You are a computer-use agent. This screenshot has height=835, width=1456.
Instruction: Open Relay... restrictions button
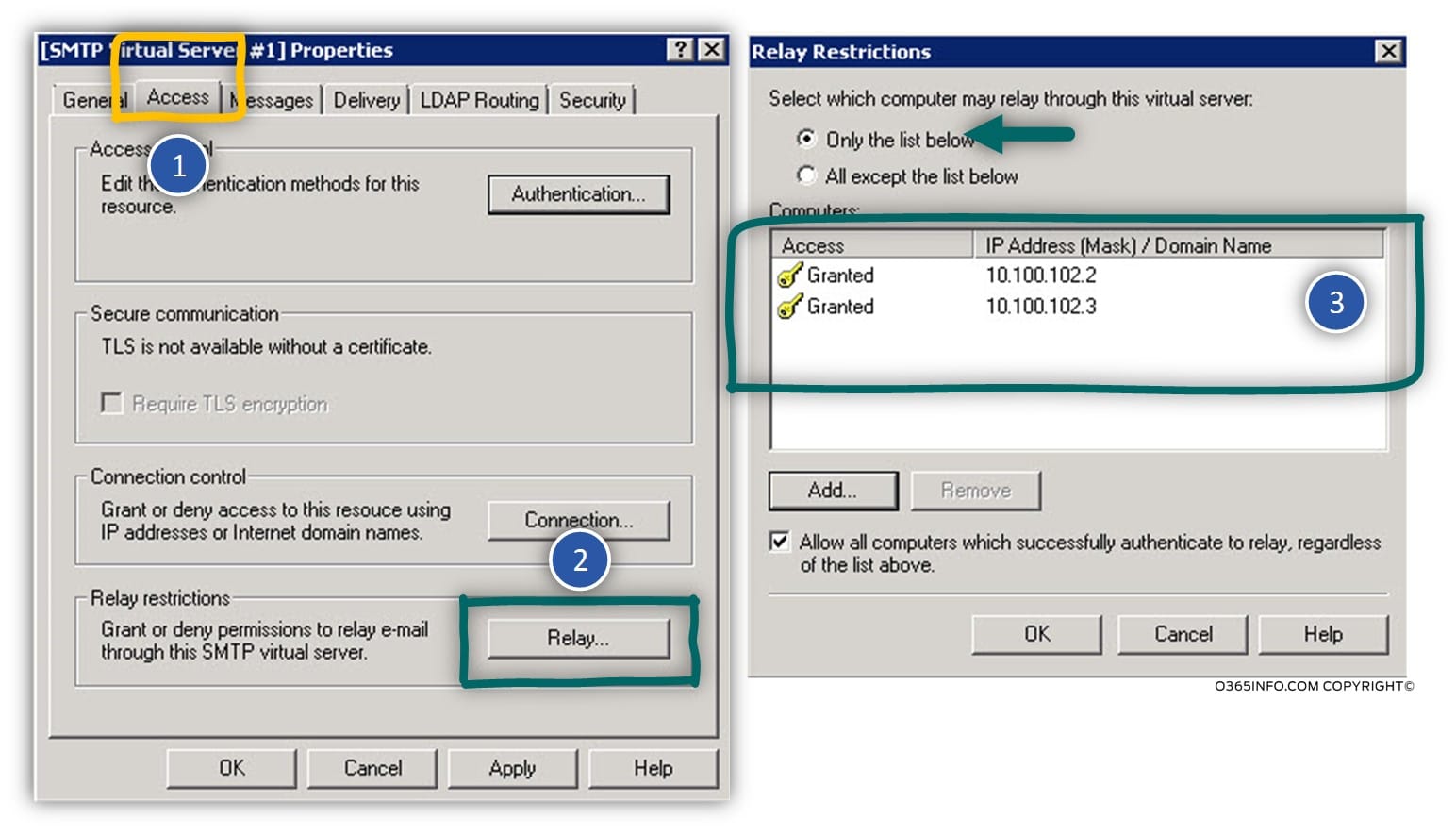578,638
